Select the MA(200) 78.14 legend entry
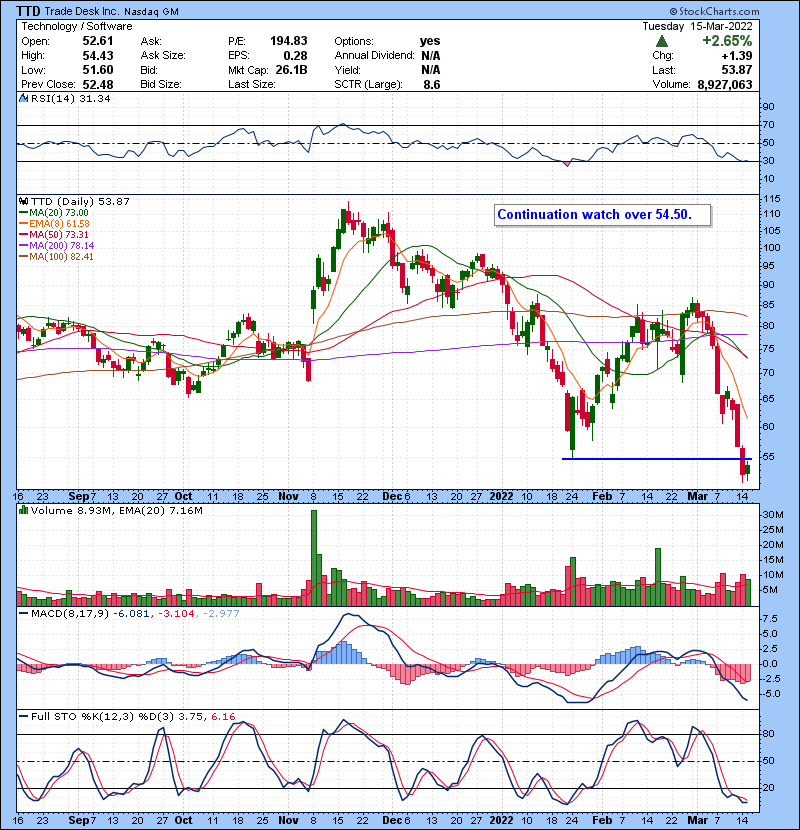This screenshot has width=800, height=830. coord(56,246)
